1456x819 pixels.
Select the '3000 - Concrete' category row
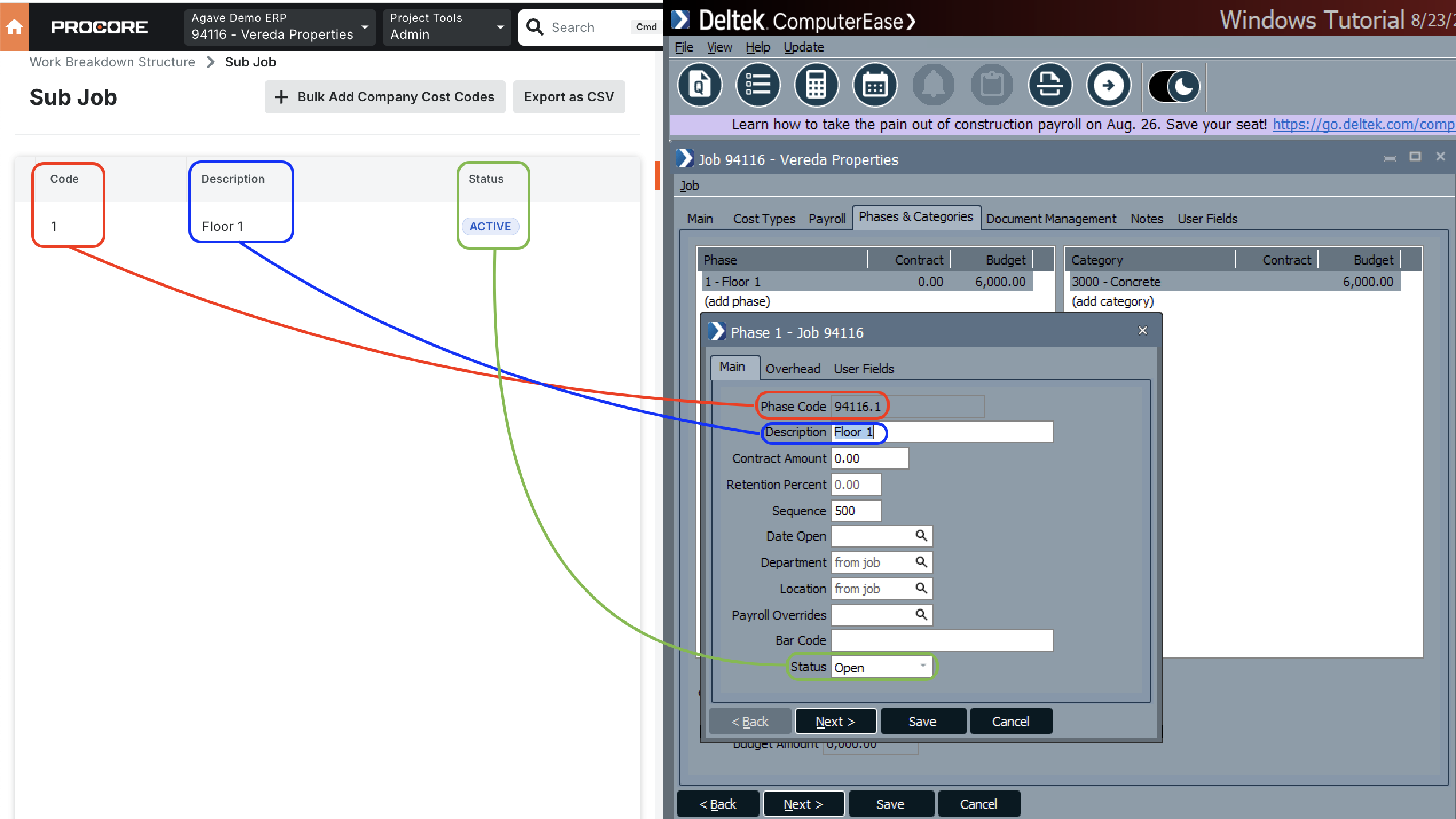(1235, 282)
